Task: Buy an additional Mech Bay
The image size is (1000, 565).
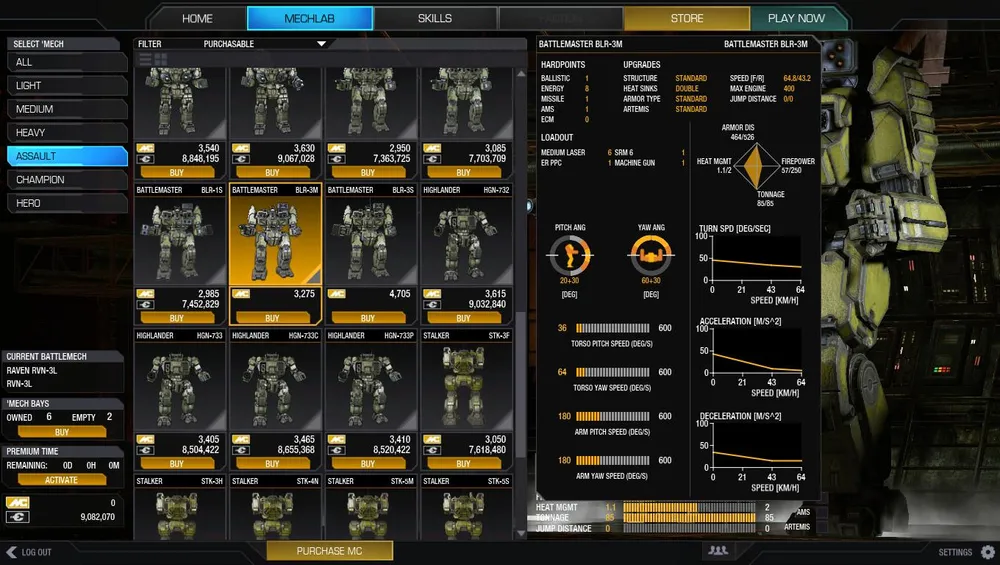Action: (62, 432)
